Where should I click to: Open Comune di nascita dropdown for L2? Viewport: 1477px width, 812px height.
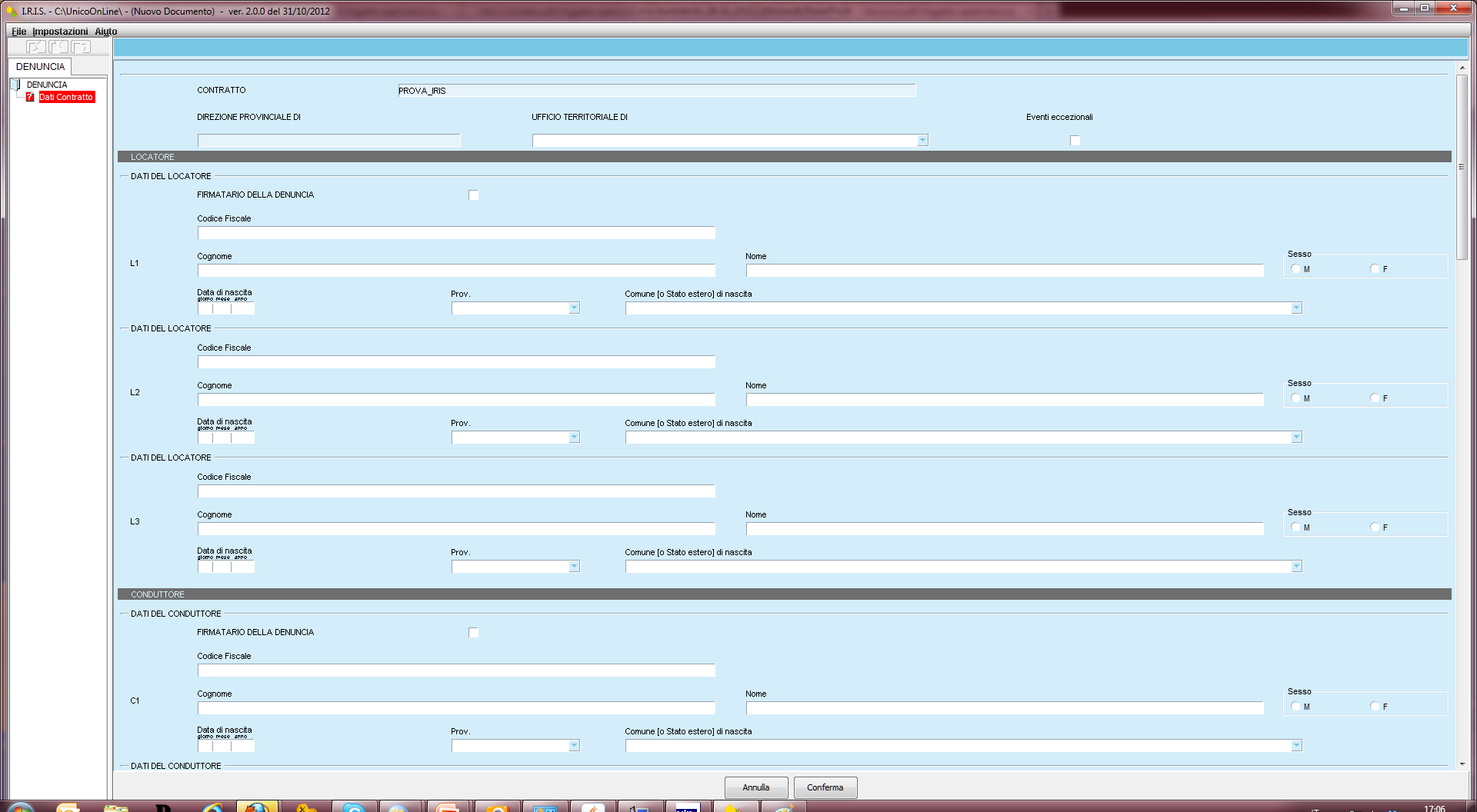point(1296,438)
